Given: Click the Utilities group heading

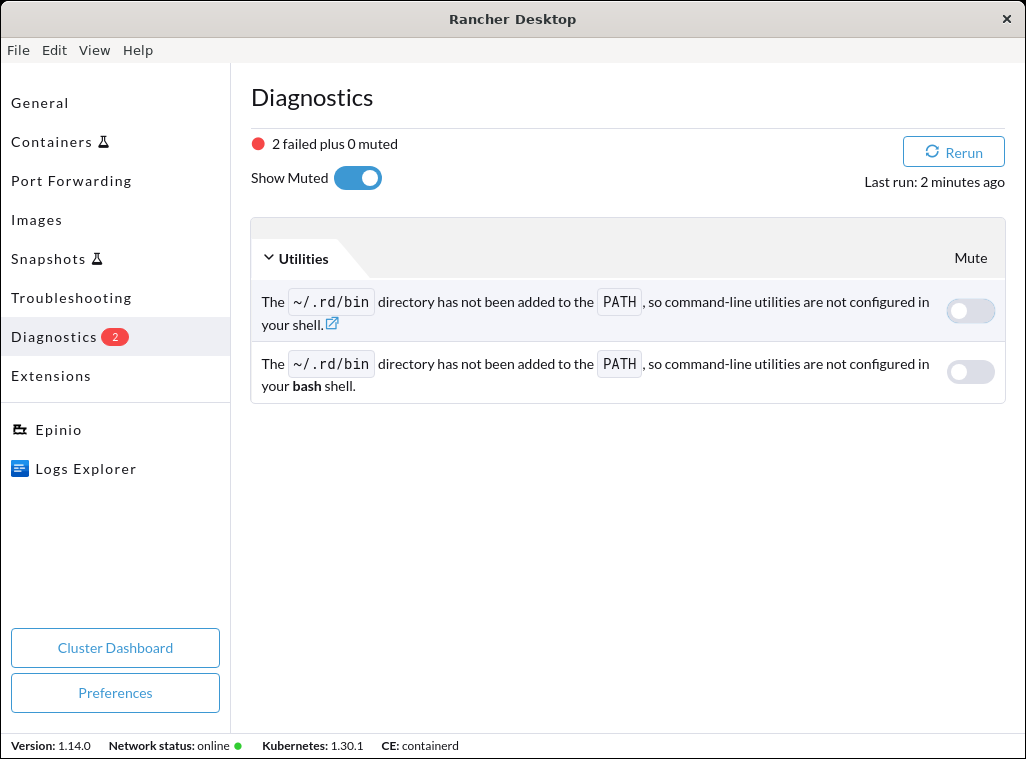Looking at the screenshot, I should 304,259.
